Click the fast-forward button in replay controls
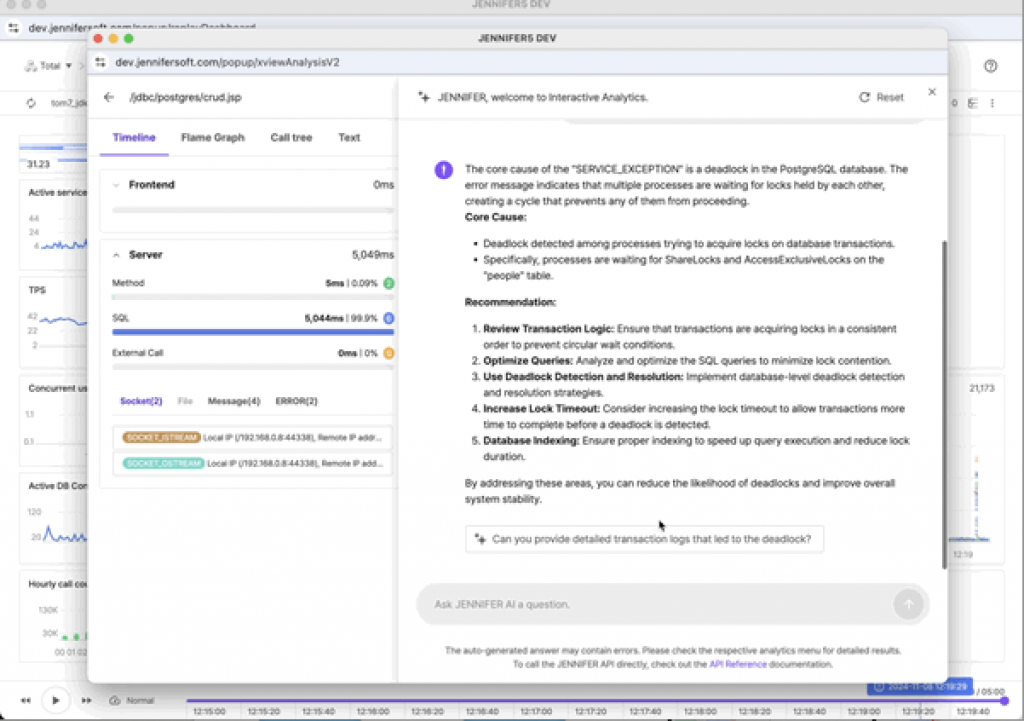 coord(87,700)
